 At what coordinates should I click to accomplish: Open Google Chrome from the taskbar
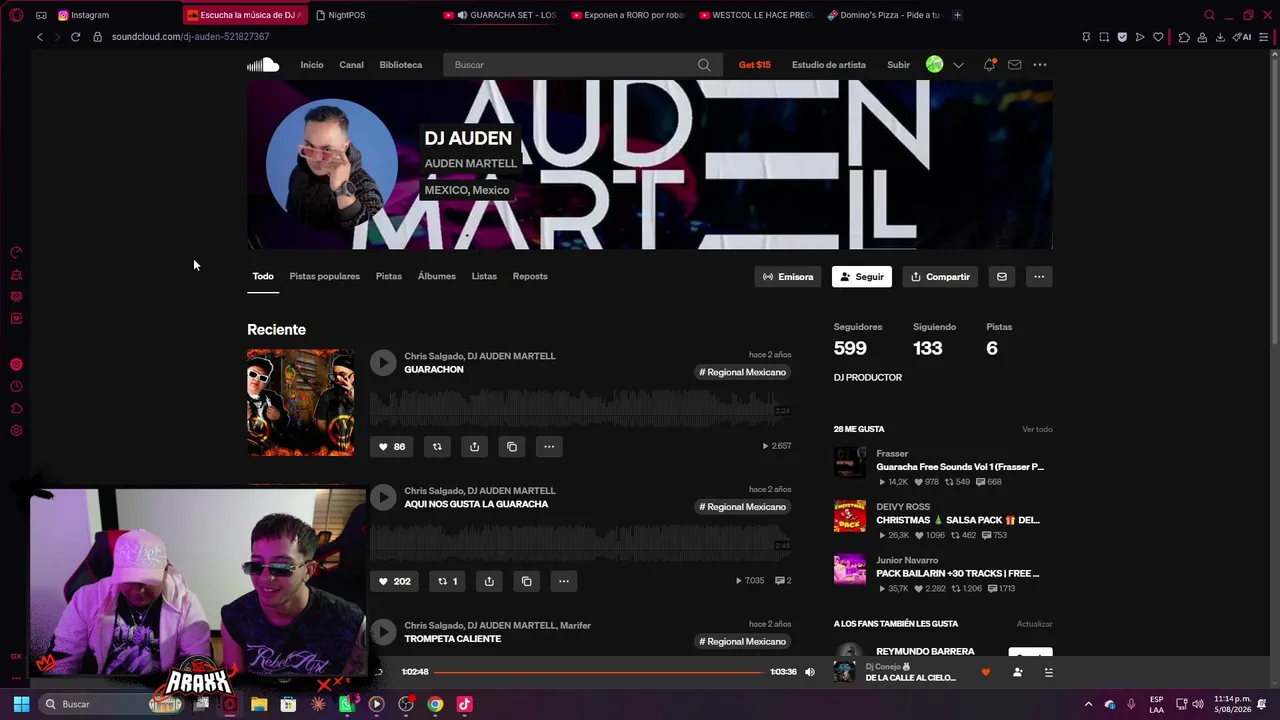435,704
